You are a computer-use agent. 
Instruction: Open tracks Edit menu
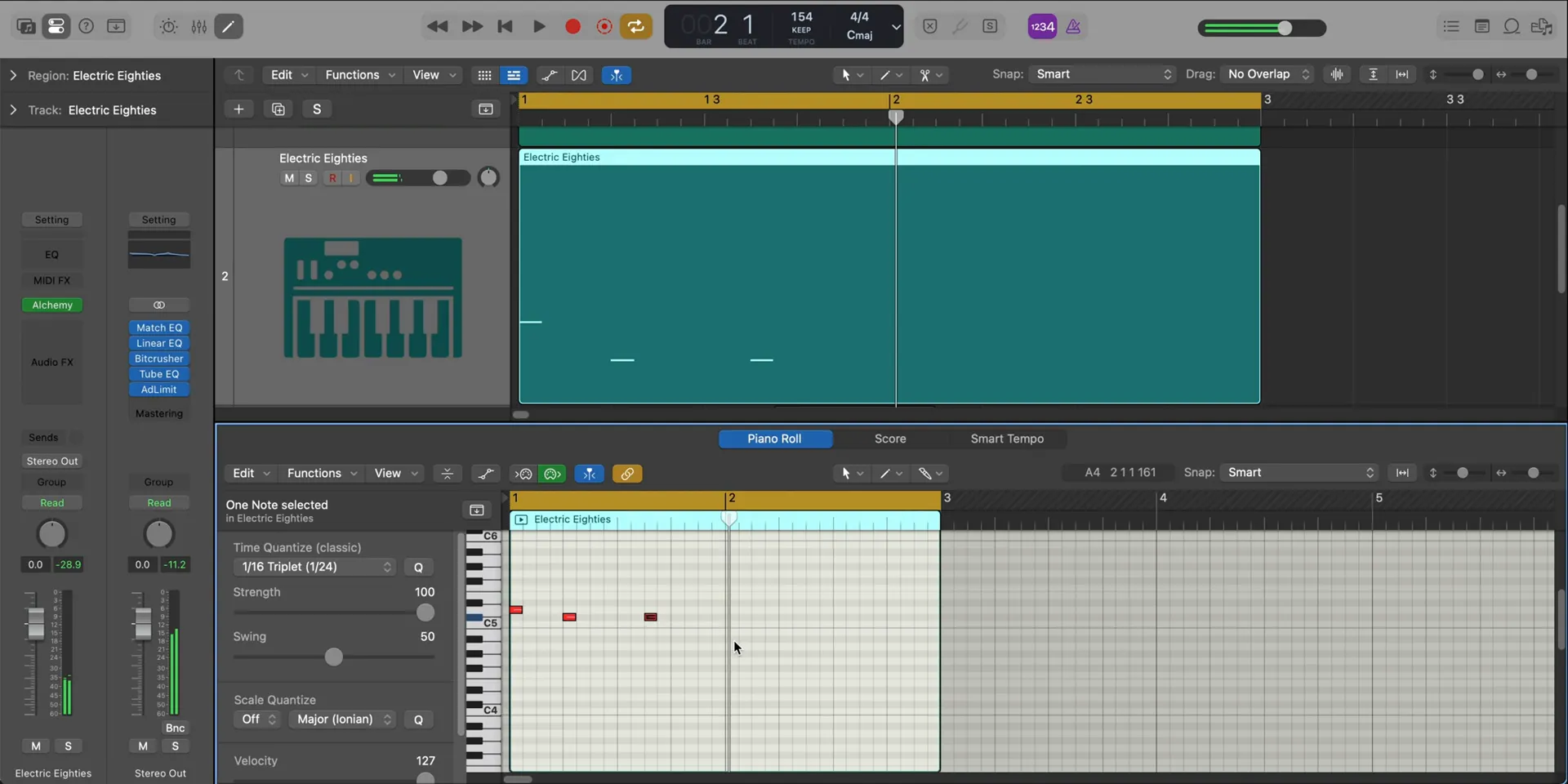pos(289,74)
